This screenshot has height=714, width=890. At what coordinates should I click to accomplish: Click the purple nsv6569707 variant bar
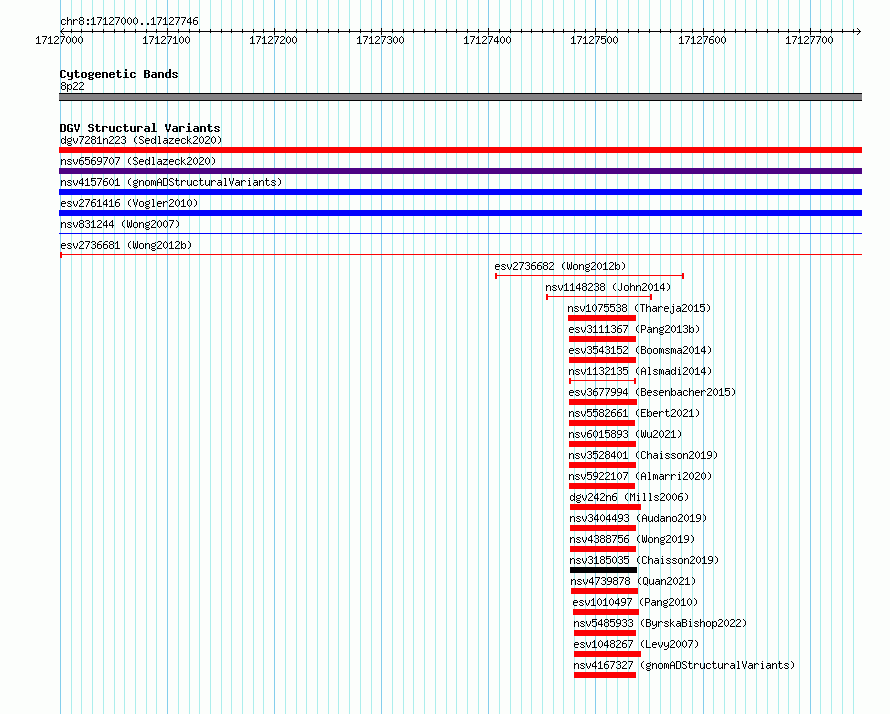460,171
